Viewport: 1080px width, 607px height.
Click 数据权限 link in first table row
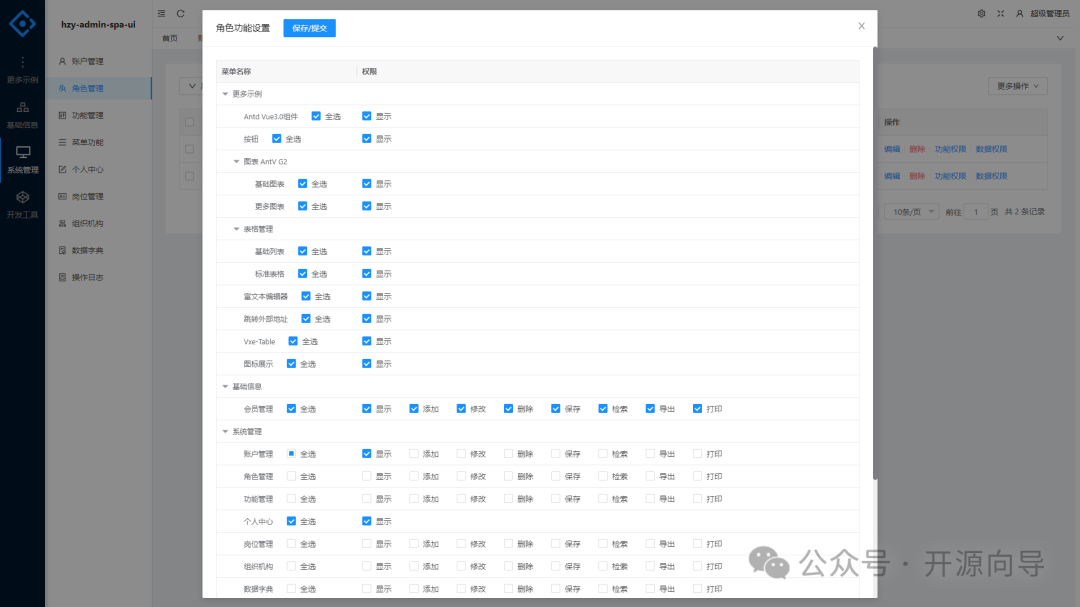click(992, 149)
